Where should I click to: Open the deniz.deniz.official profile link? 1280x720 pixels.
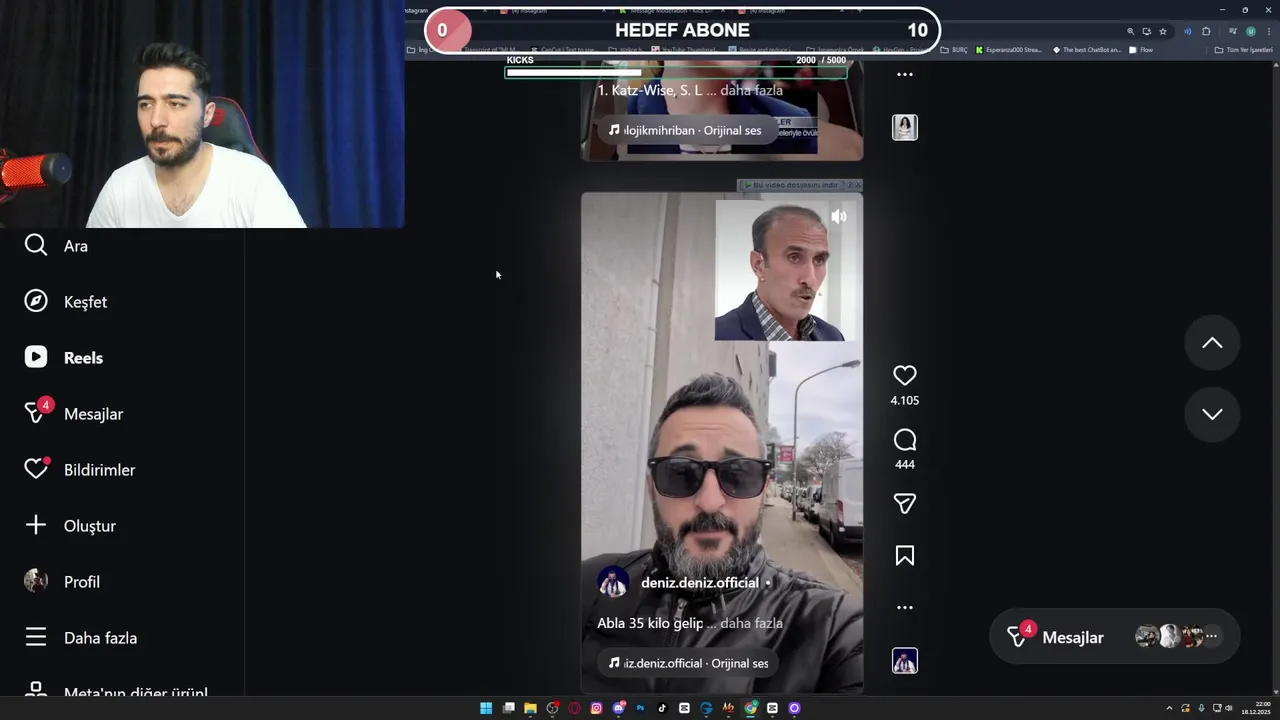pyautogui.click(x=699, y=582)
